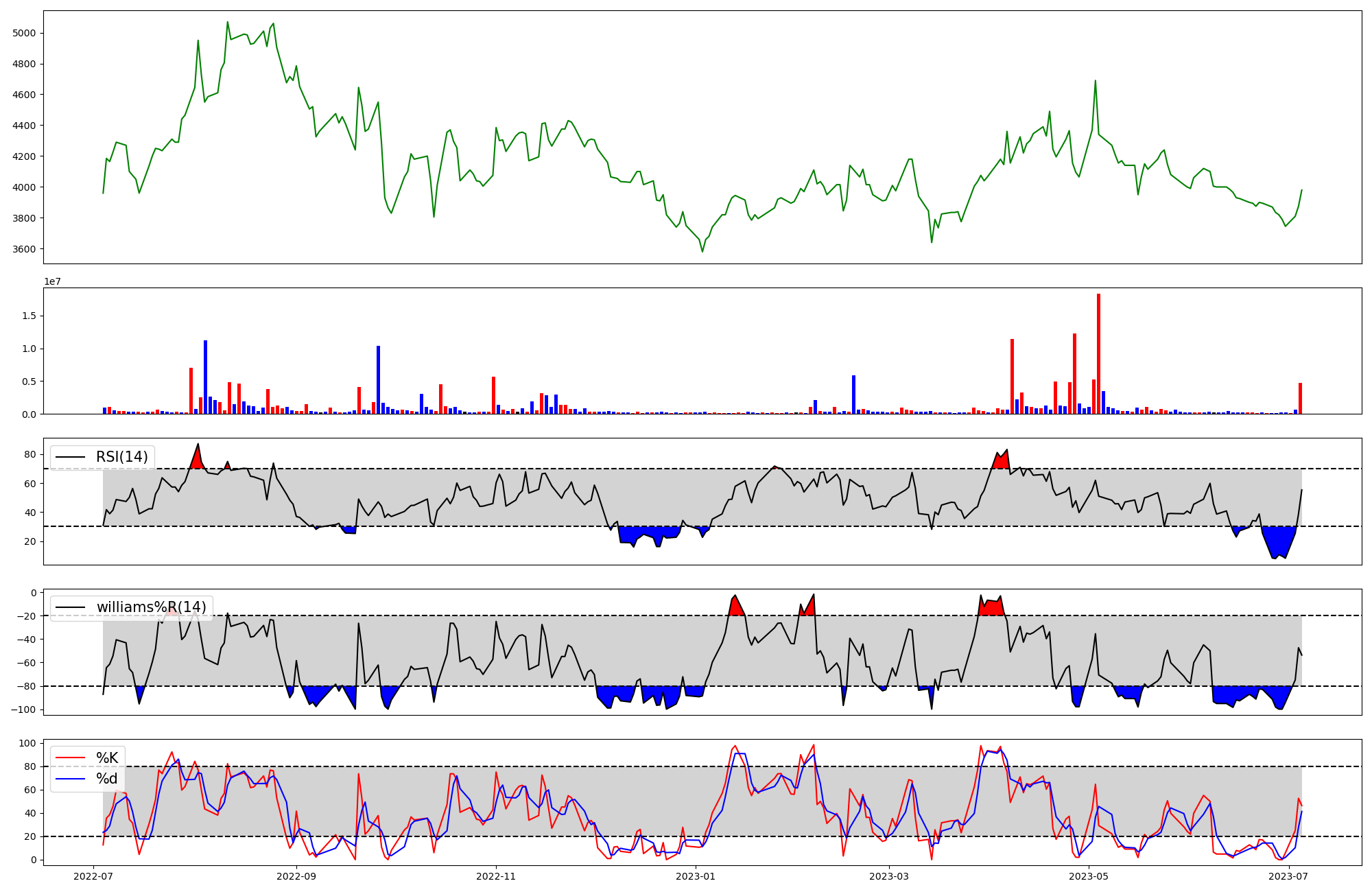Viewport: 1372px width, 892px height.
Task: Click the 2023-03 x-axis date label
Action: pos(889,876)
